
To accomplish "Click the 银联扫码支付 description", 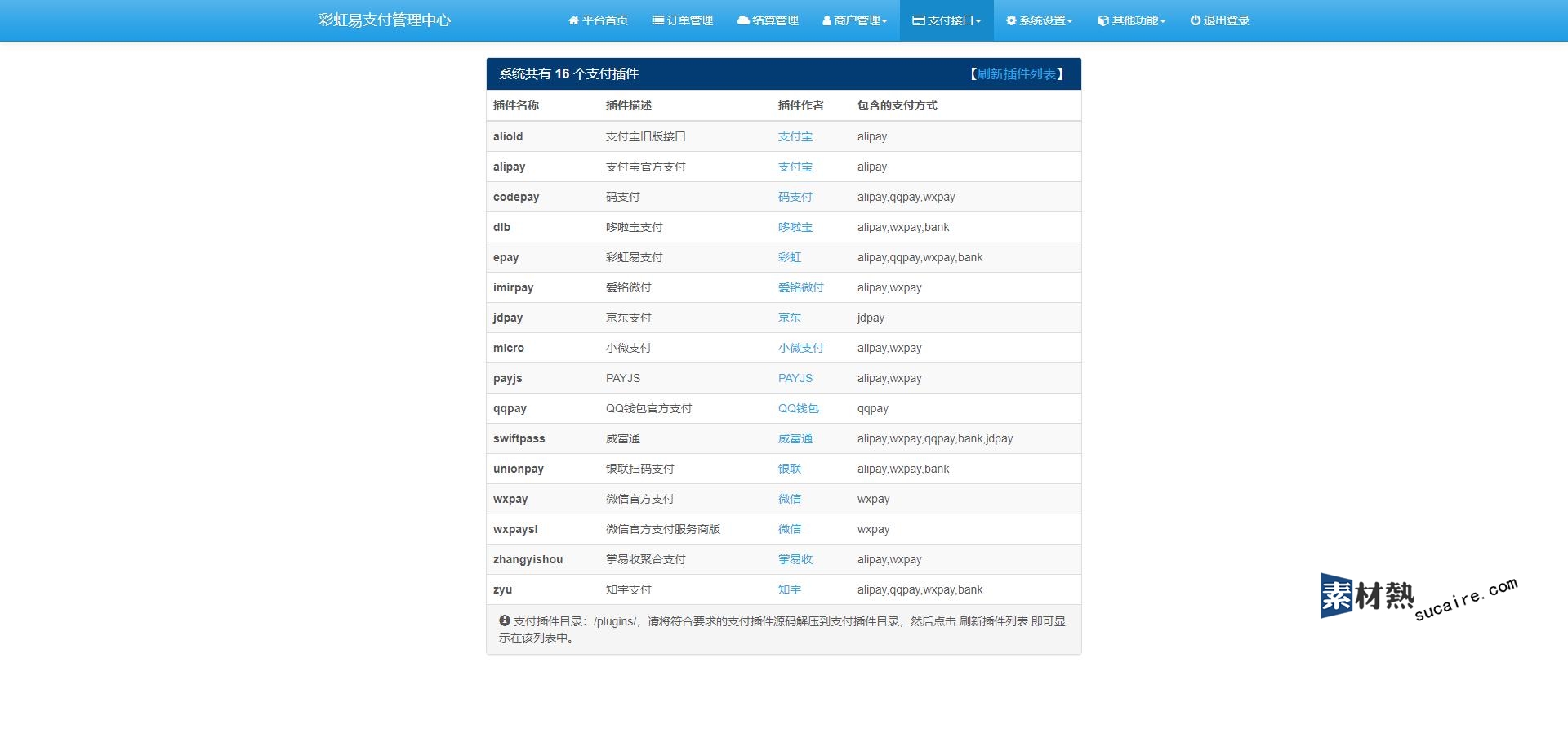I will 639,469.
